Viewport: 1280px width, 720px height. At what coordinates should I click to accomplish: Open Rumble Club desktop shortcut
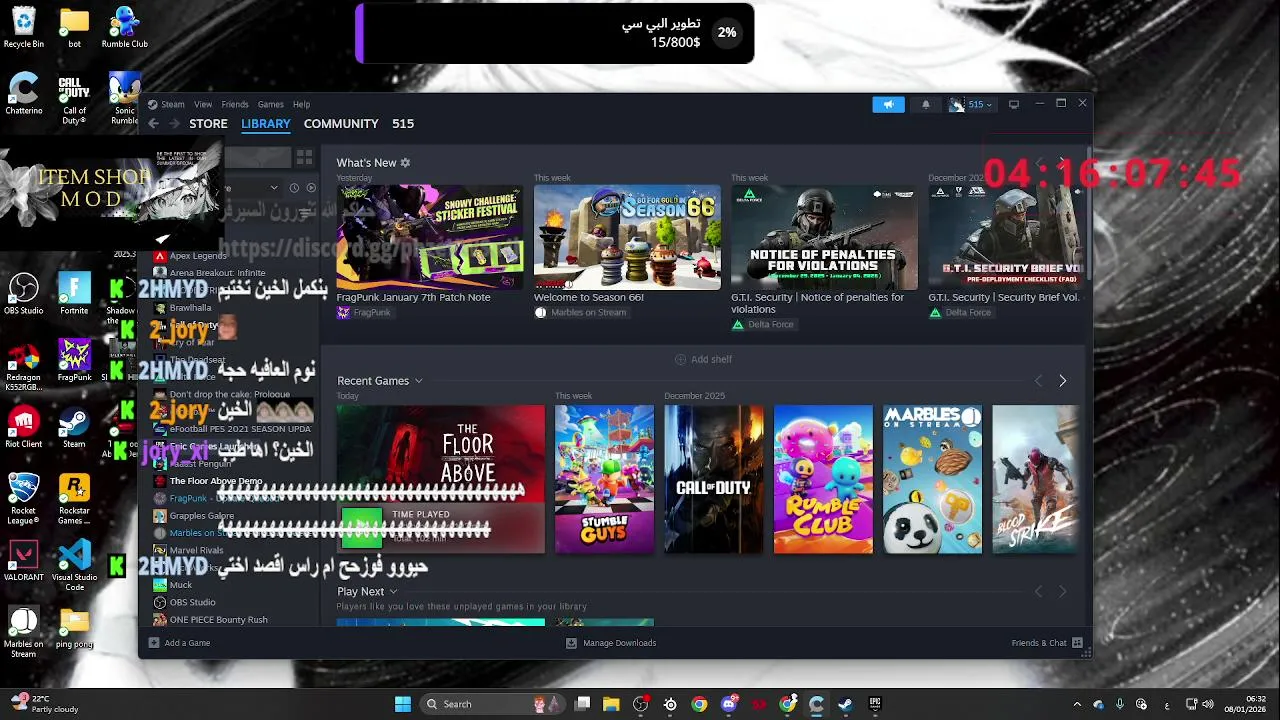point(125,28)
